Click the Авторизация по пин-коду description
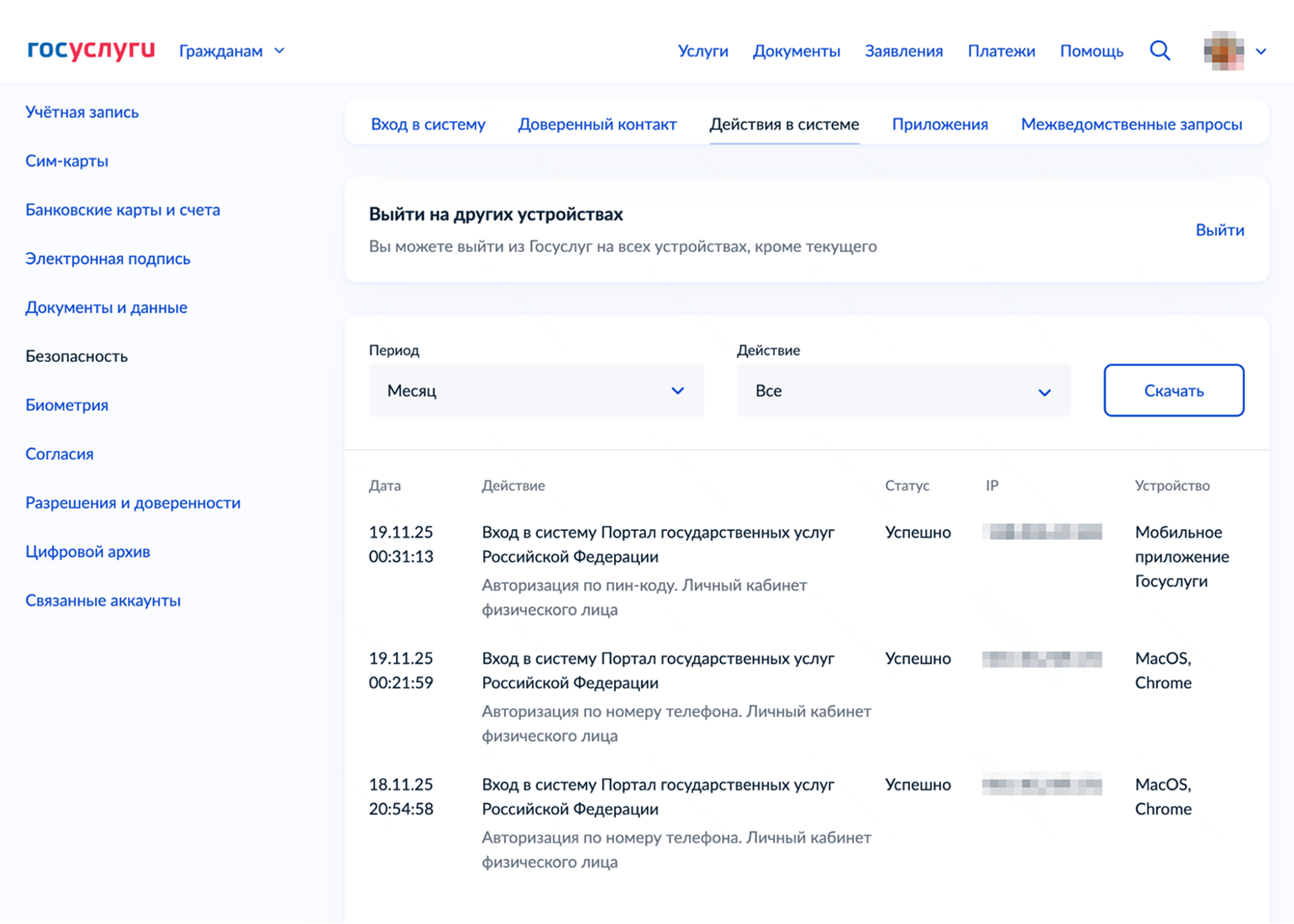This screenshot has height=924, width=1294. tap(644, 597)
